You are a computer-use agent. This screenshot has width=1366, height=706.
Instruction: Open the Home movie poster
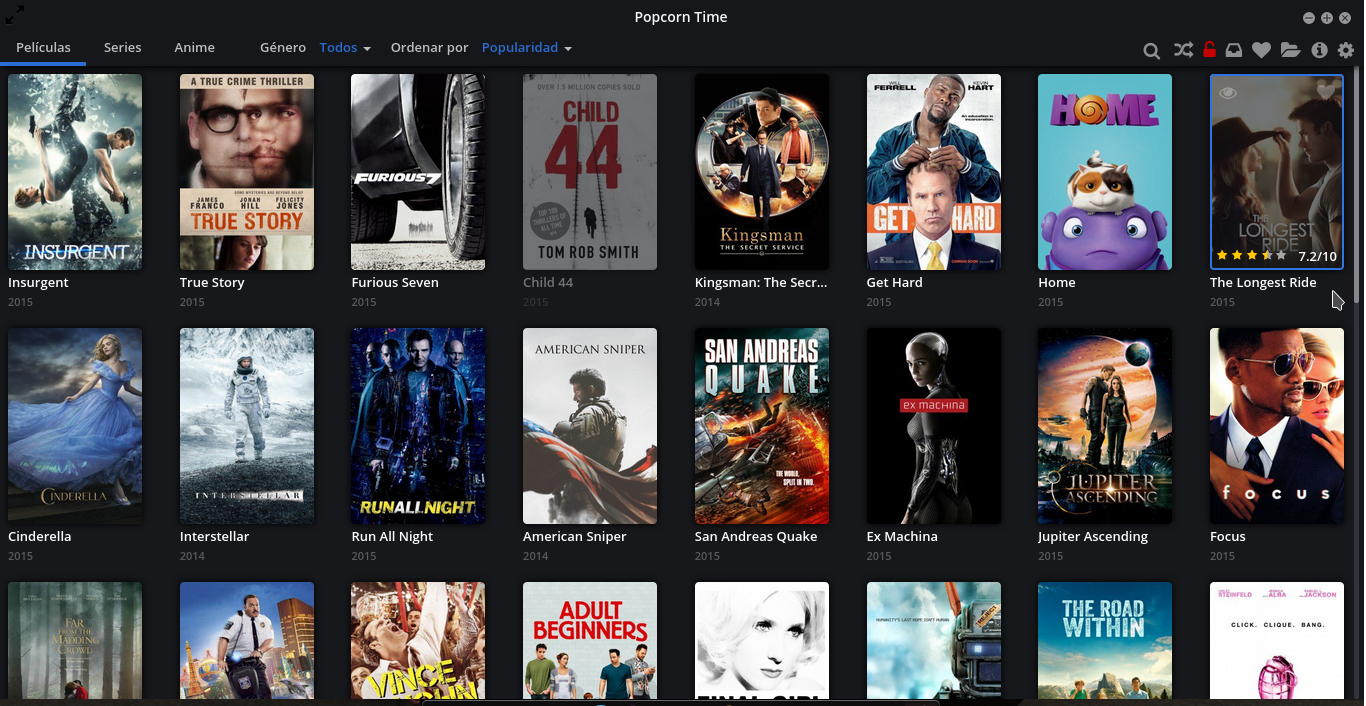(x=1105, y=172)
